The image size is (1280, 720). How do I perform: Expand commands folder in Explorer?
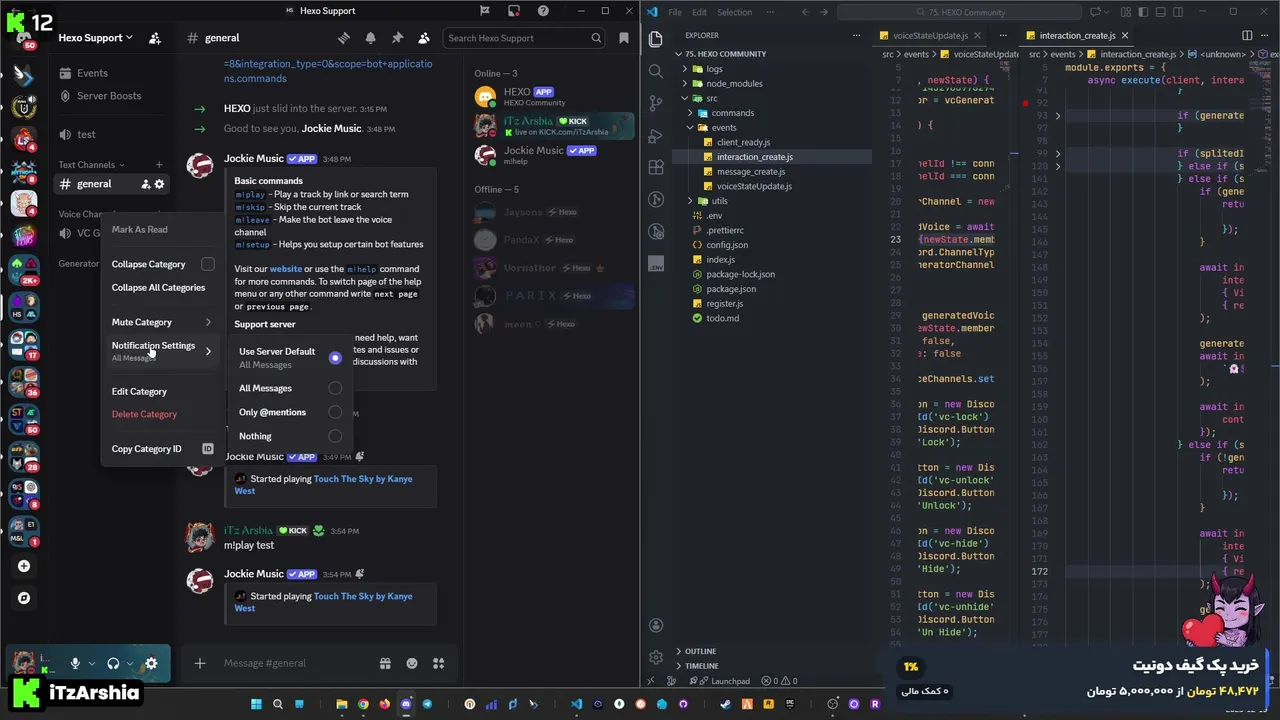[690, 113]
